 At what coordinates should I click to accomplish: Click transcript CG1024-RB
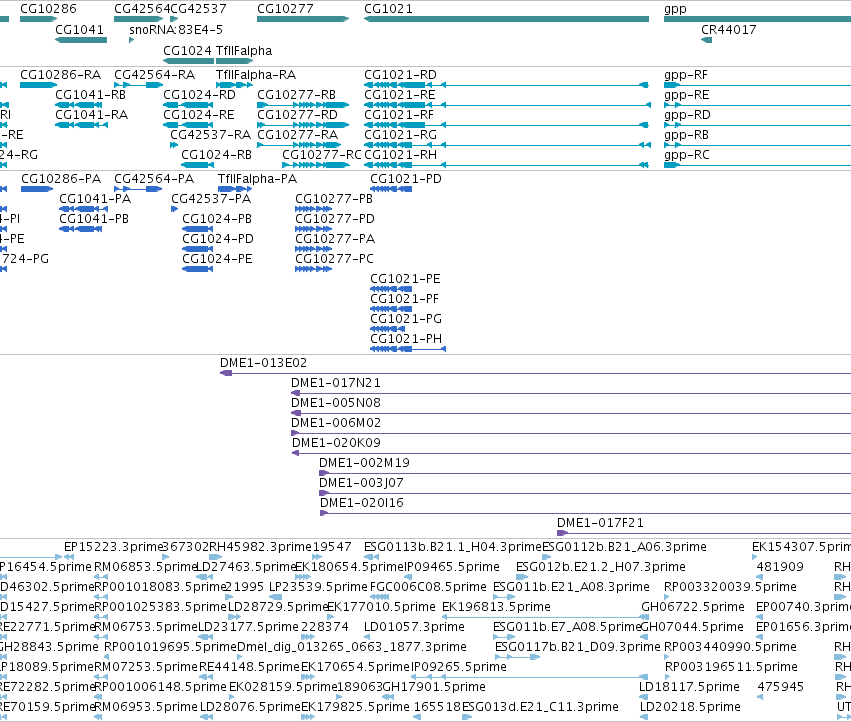[217, 155]
